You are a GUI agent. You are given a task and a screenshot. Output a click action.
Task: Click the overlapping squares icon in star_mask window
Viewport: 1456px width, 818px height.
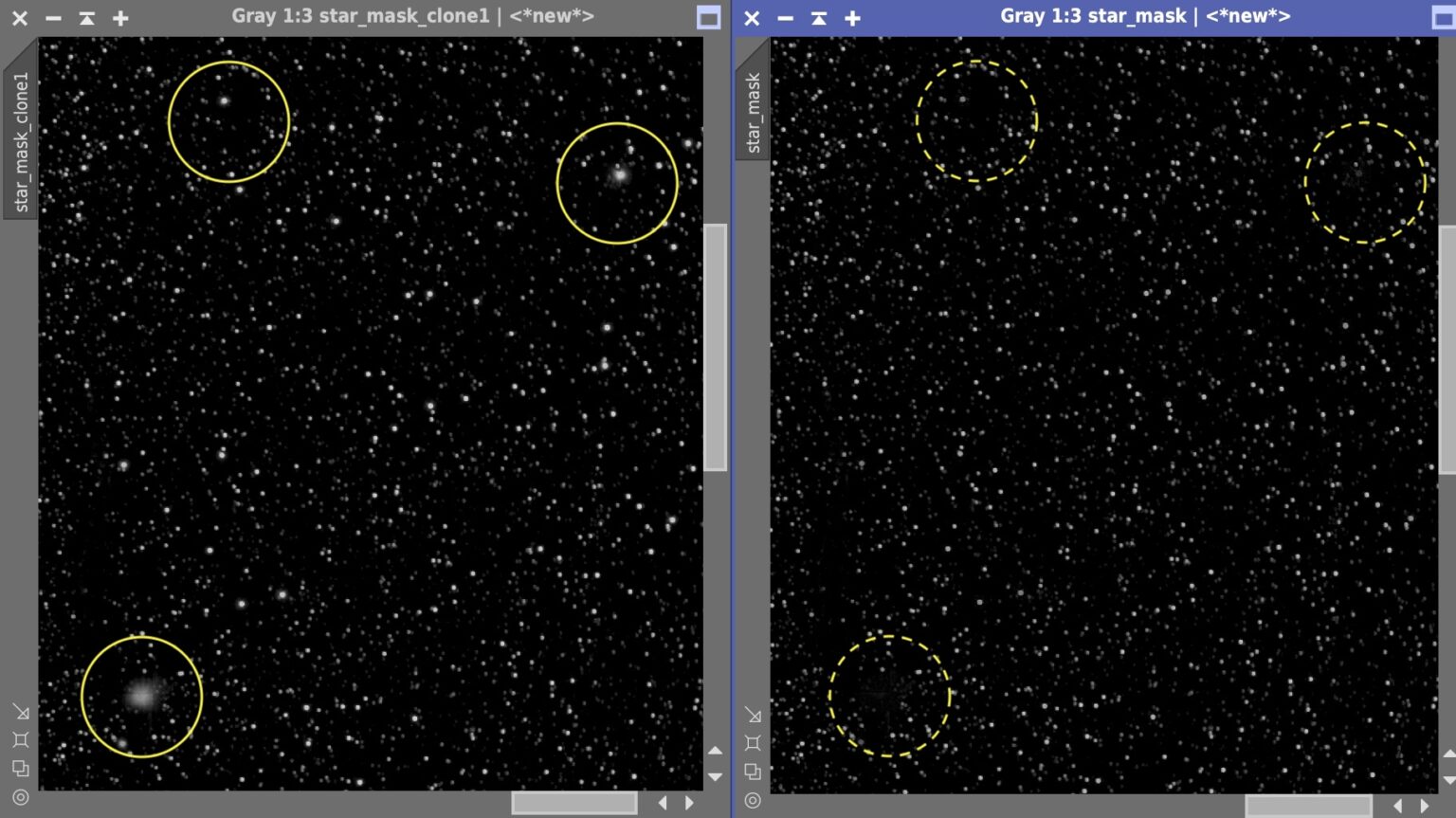click(753, 772)
